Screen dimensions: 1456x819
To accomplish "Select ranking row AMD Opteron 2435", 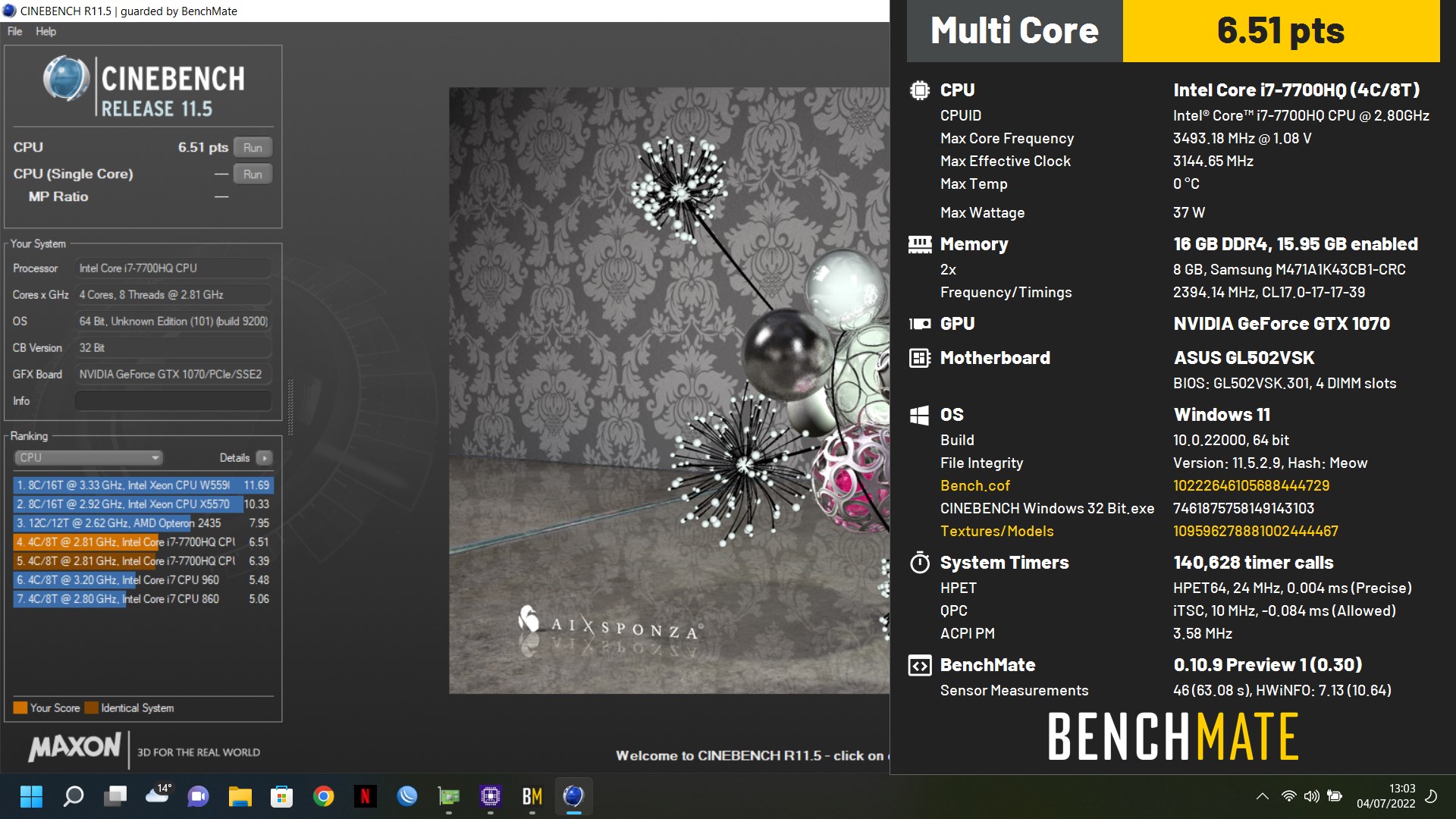I will coord(143,522).
